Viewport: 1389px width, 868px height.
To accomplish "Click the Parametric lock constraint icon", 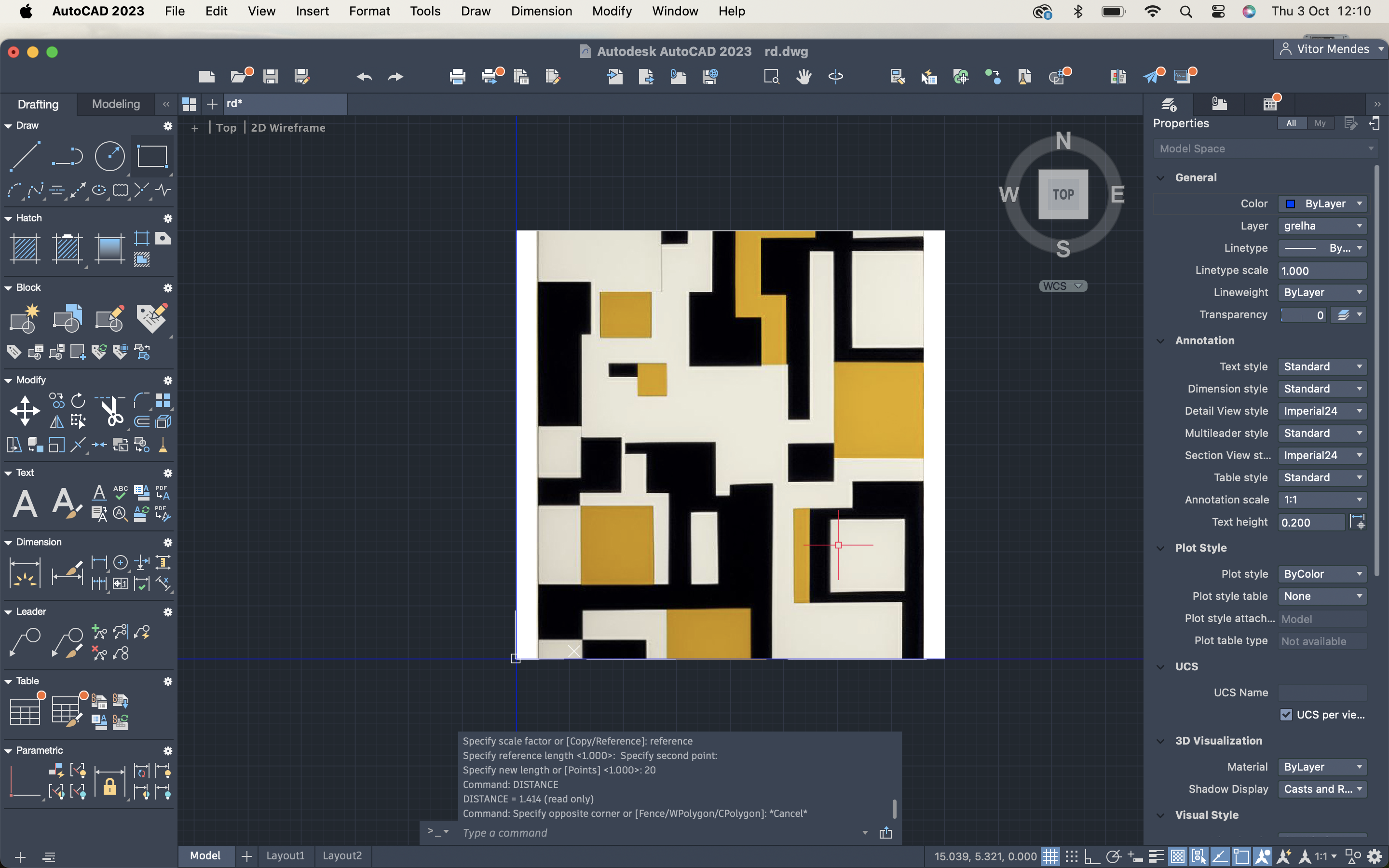I will (x=109, y=783).
